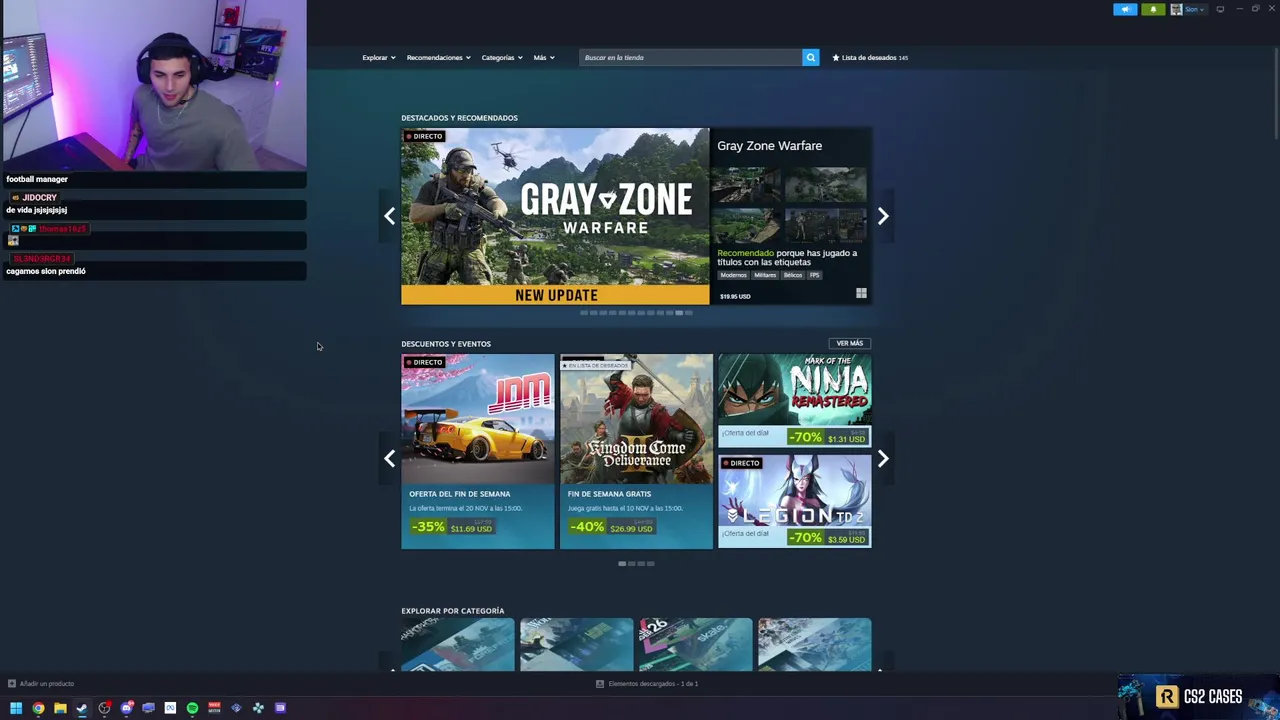
Task: Click the wishlist star icon
Action: [836, 58]
